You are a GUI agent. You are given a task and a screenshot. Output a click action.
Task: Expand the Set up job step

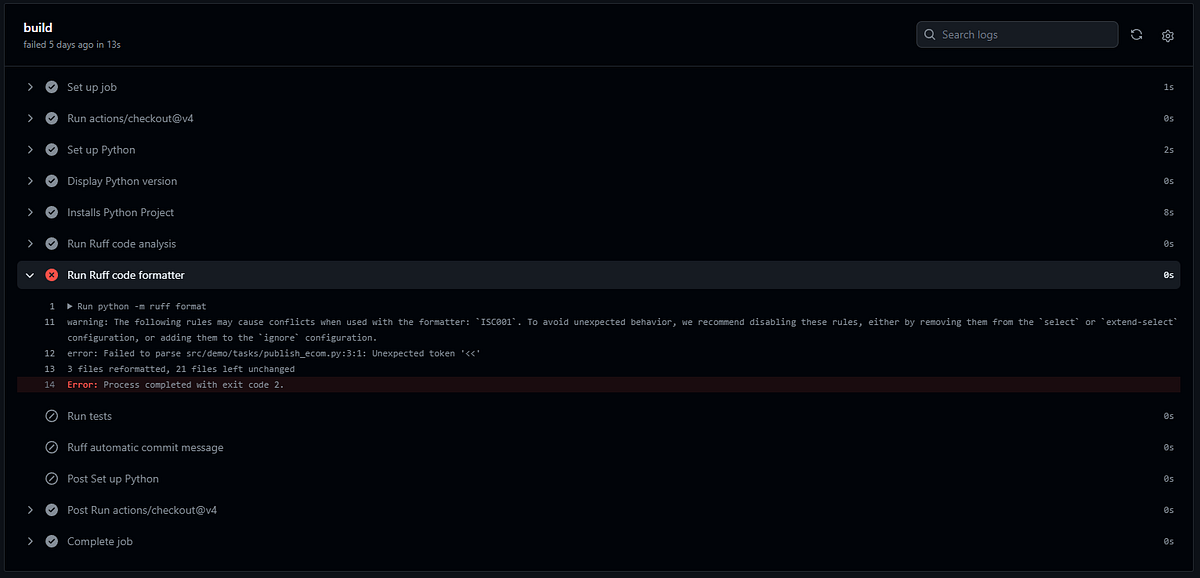coord(29,87)
